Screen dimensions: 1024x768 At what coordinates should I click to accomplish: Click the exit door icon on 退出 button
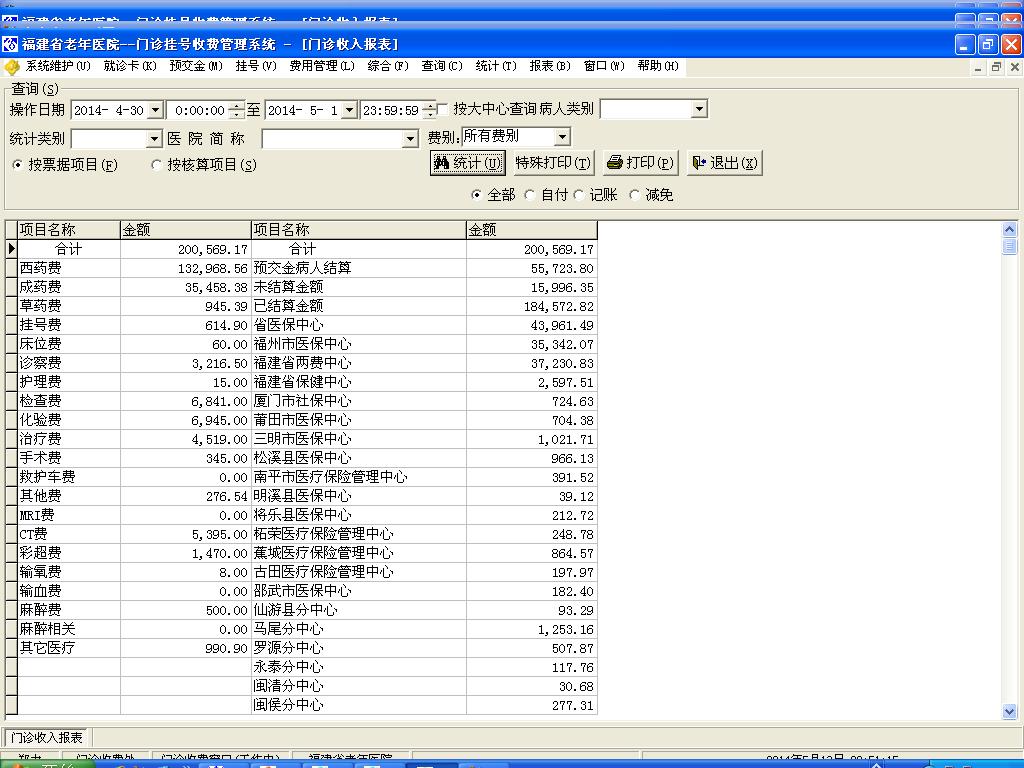pyautogui.click(x=699, y=163)
